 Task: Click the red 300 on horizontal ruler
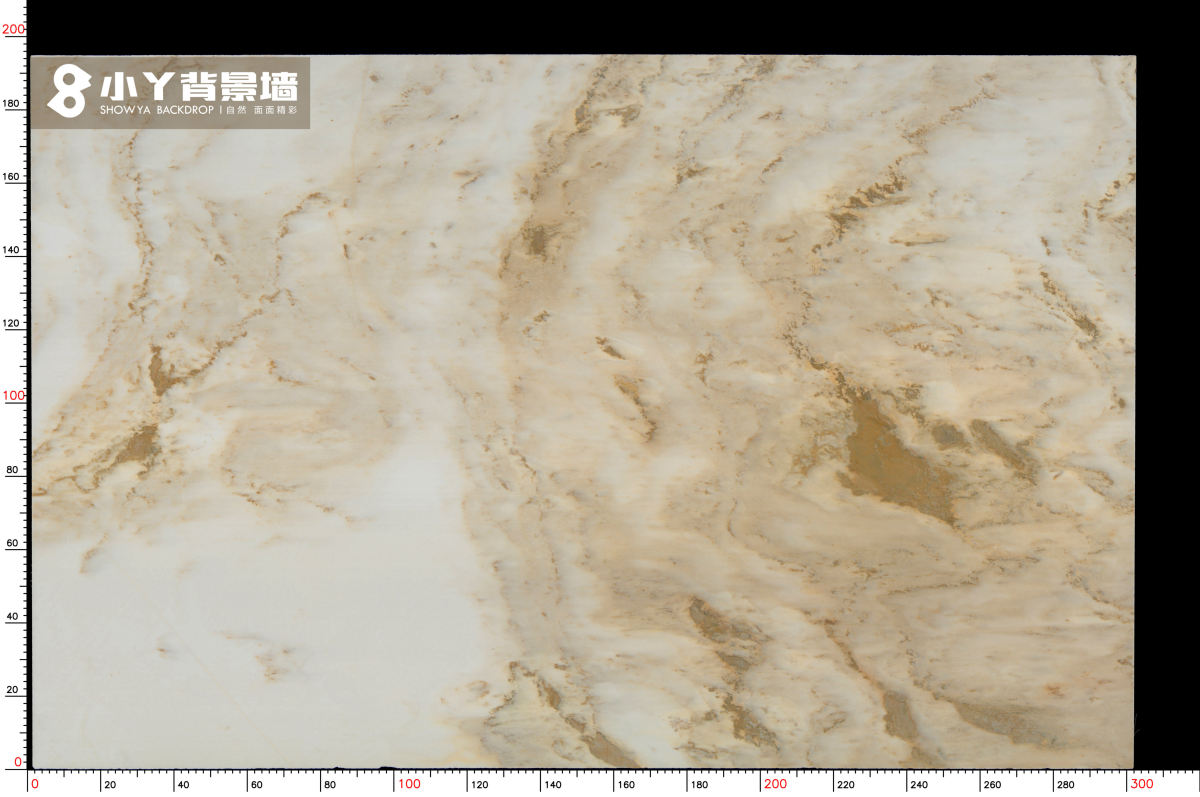click(x=1141, y=784)
